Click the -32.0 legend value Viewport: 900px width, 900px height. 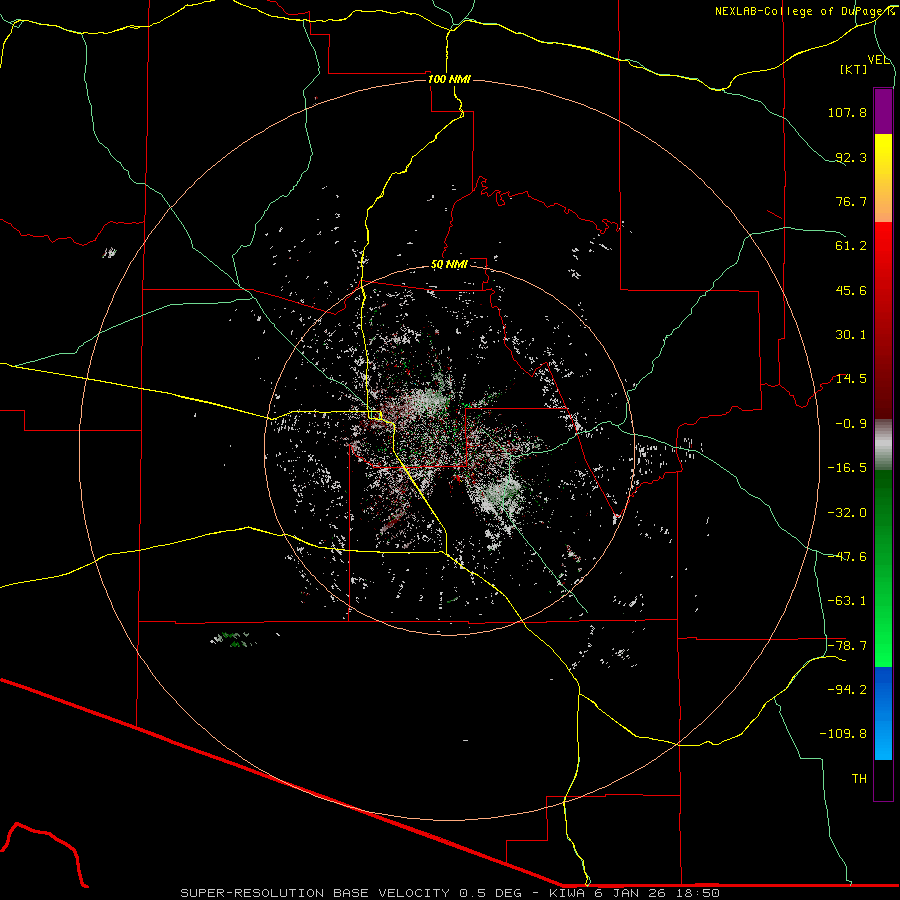coord(847,513)
